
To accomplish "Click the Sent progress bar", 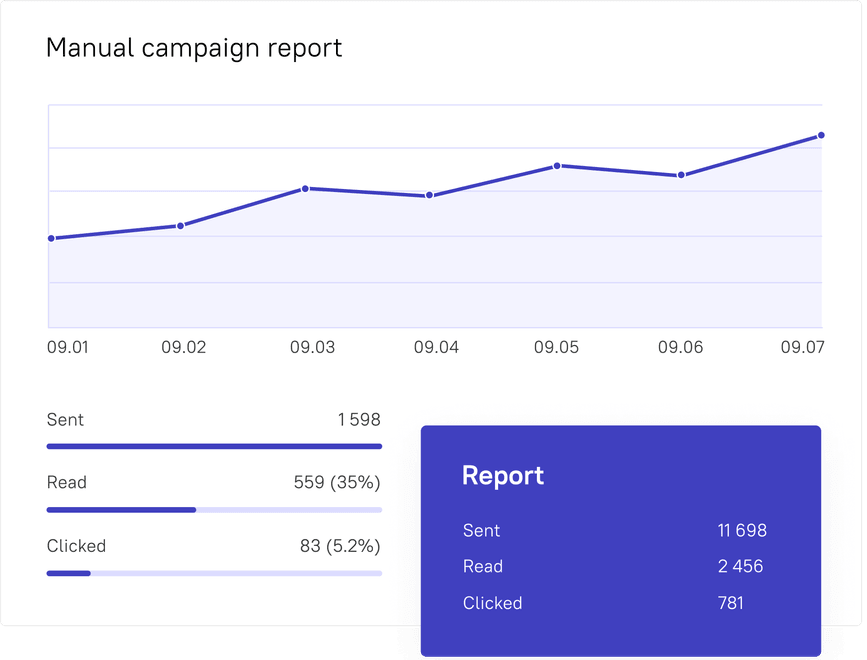I will tap(215, 446).
